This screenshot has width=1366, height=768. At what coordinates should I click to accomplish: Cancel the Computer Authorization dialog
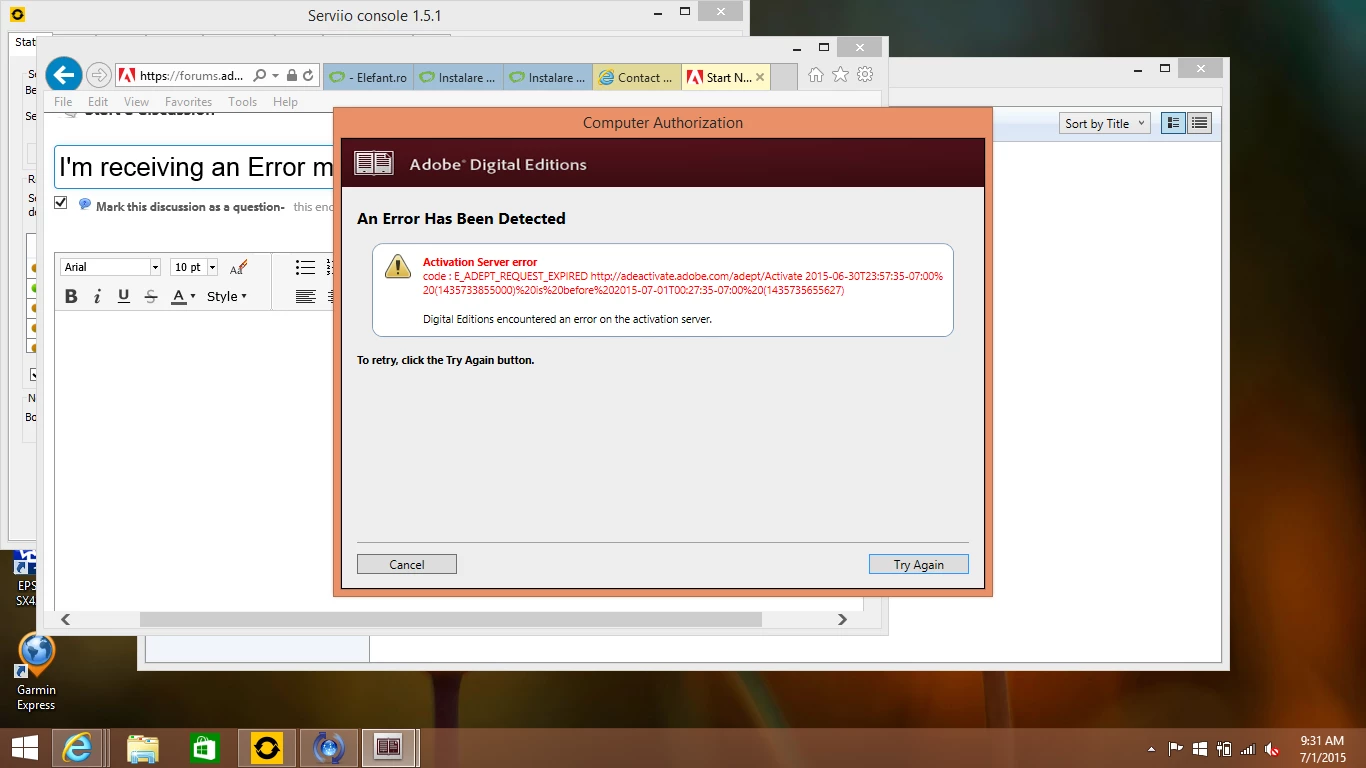[406, 564]
